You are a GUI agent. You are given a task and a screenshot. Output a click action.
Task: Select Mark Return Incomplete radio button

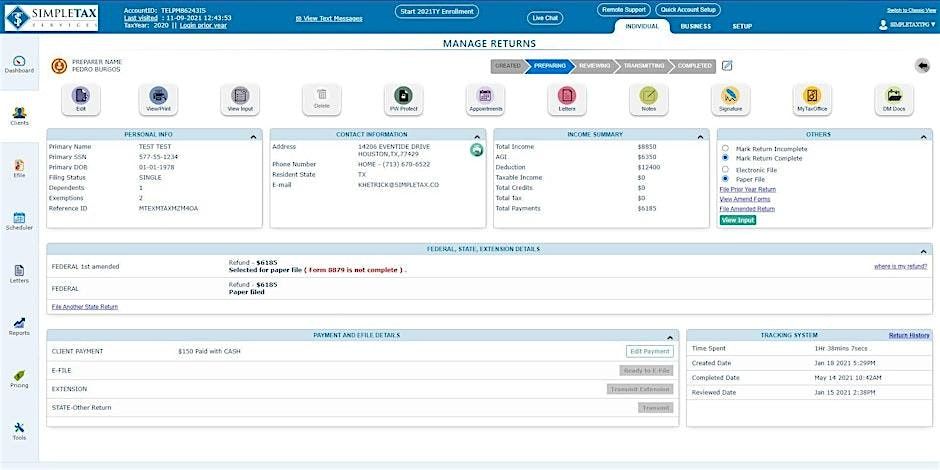tap(724, 149)
